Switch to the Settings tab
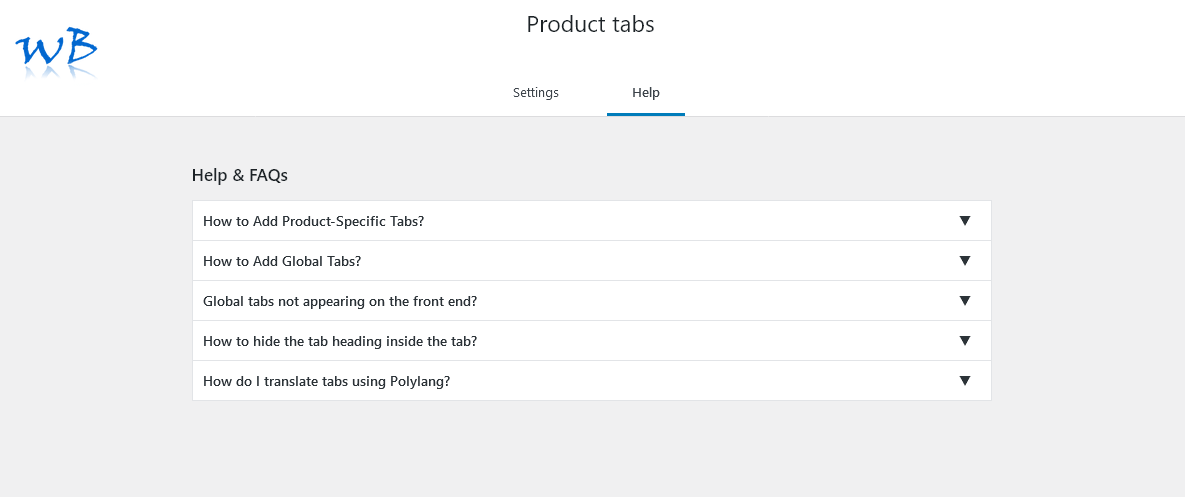Screen dimensions: 1185x497 pos(536,93)
